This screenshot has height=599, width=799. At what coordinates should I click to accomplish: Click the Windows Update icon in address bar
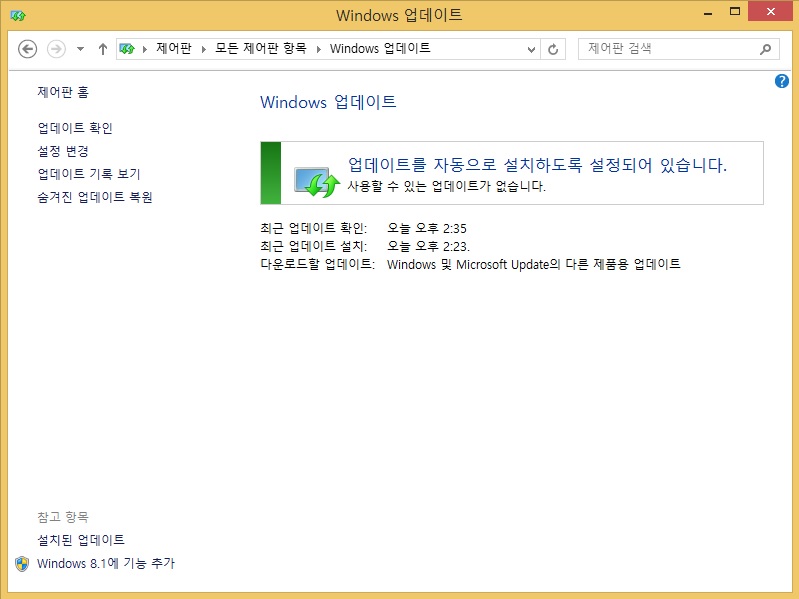[x=127, y=49]
